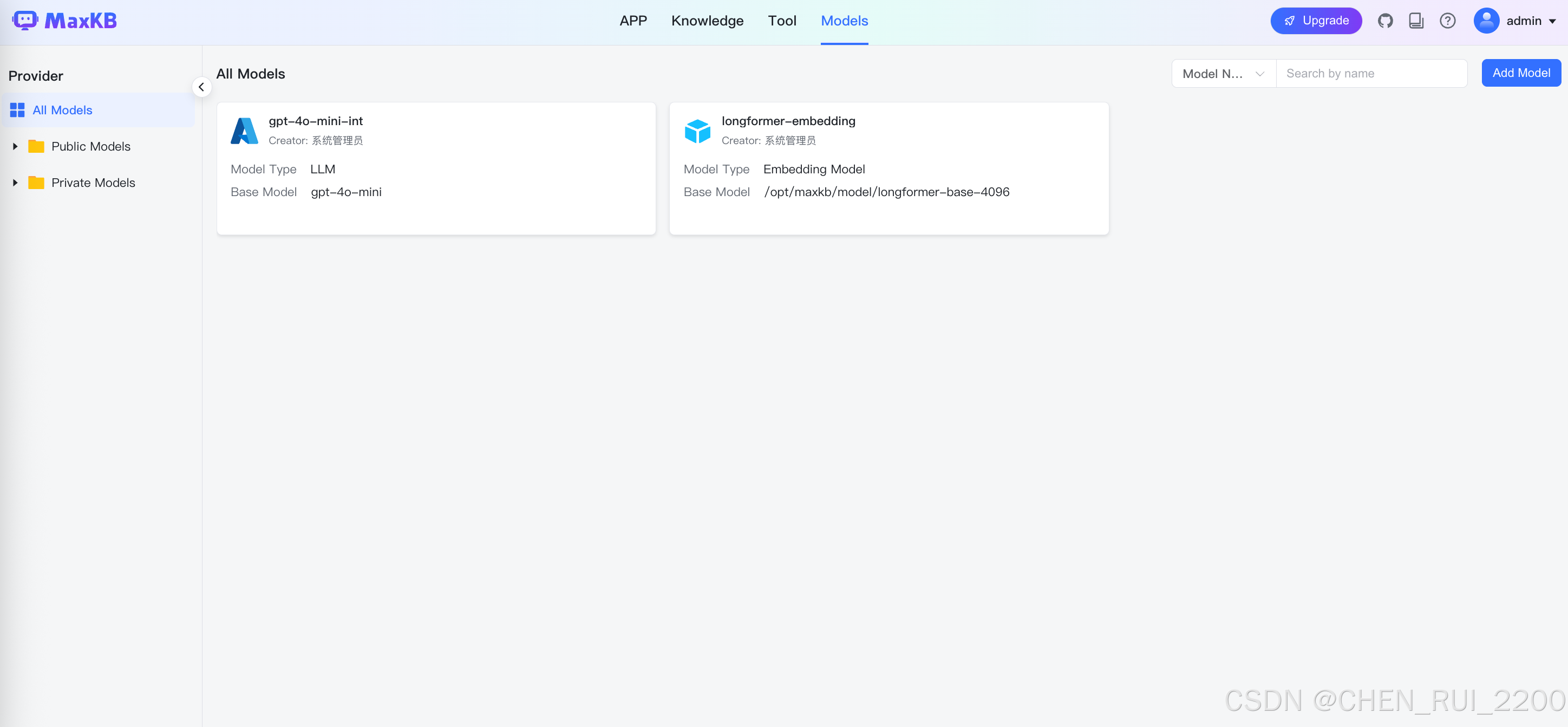Click the Private Models folder icon

[36, 183]
